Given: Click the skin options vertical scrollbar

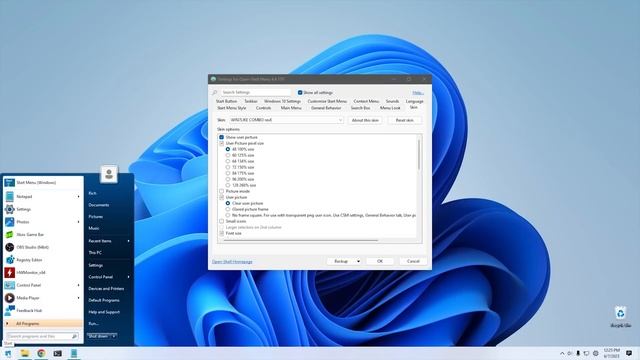Looking at the screenshot, I should [418, 155].
